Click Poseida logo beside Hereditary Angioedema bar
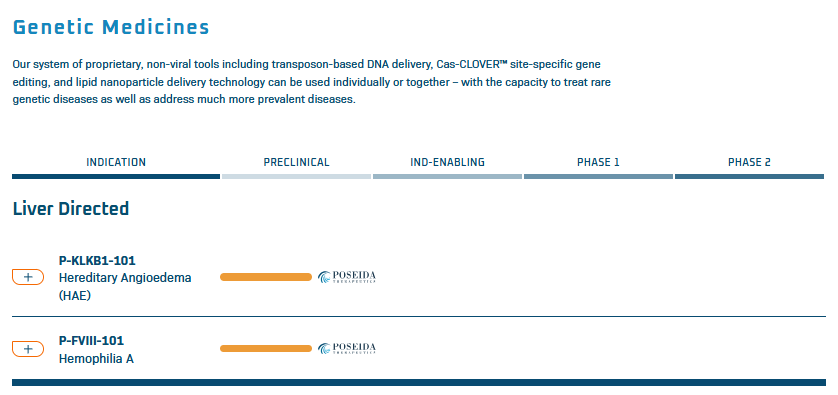Viewport: 838px width, 395px height. 347,277
